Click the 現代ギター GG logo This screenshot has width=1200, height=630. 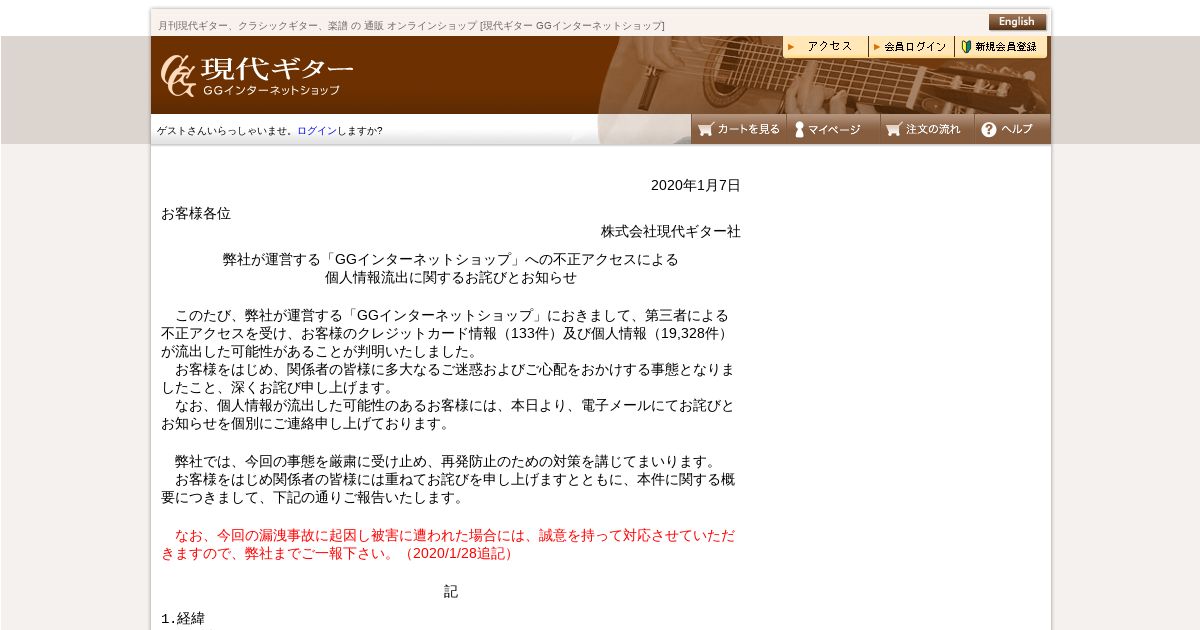click(x=257, y=75)
